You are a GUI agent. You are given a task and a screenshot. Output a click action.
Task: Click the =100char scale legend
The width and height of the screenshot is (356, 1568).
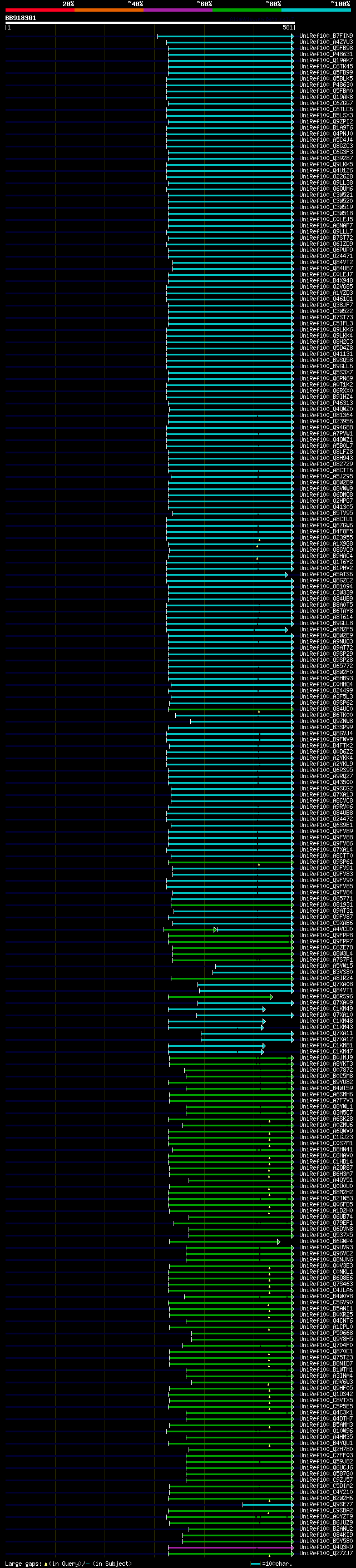[x=271, y=1563]
